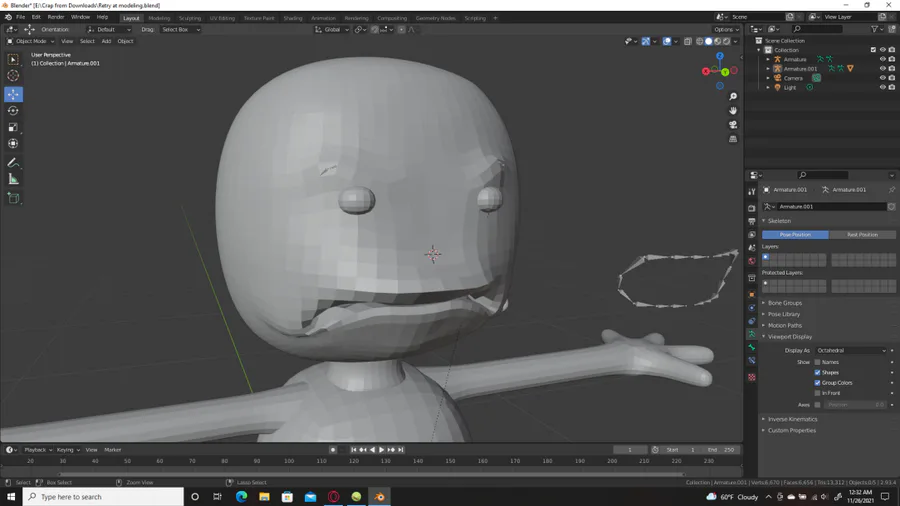Activate the Transform tool
The image size is (900, 506).
(x=13, y=144)
